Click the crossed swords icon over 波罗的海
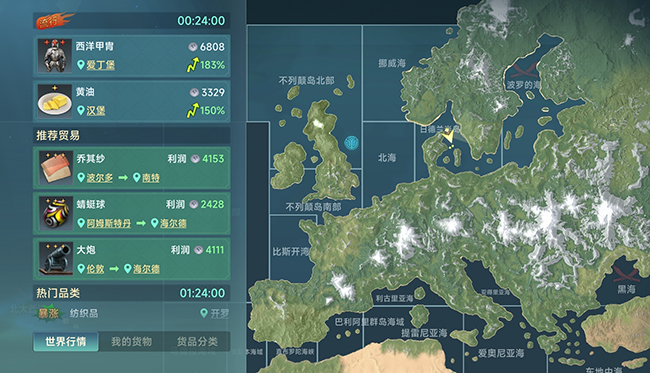Screen dimensions: 650x373 tap(524, 70)
